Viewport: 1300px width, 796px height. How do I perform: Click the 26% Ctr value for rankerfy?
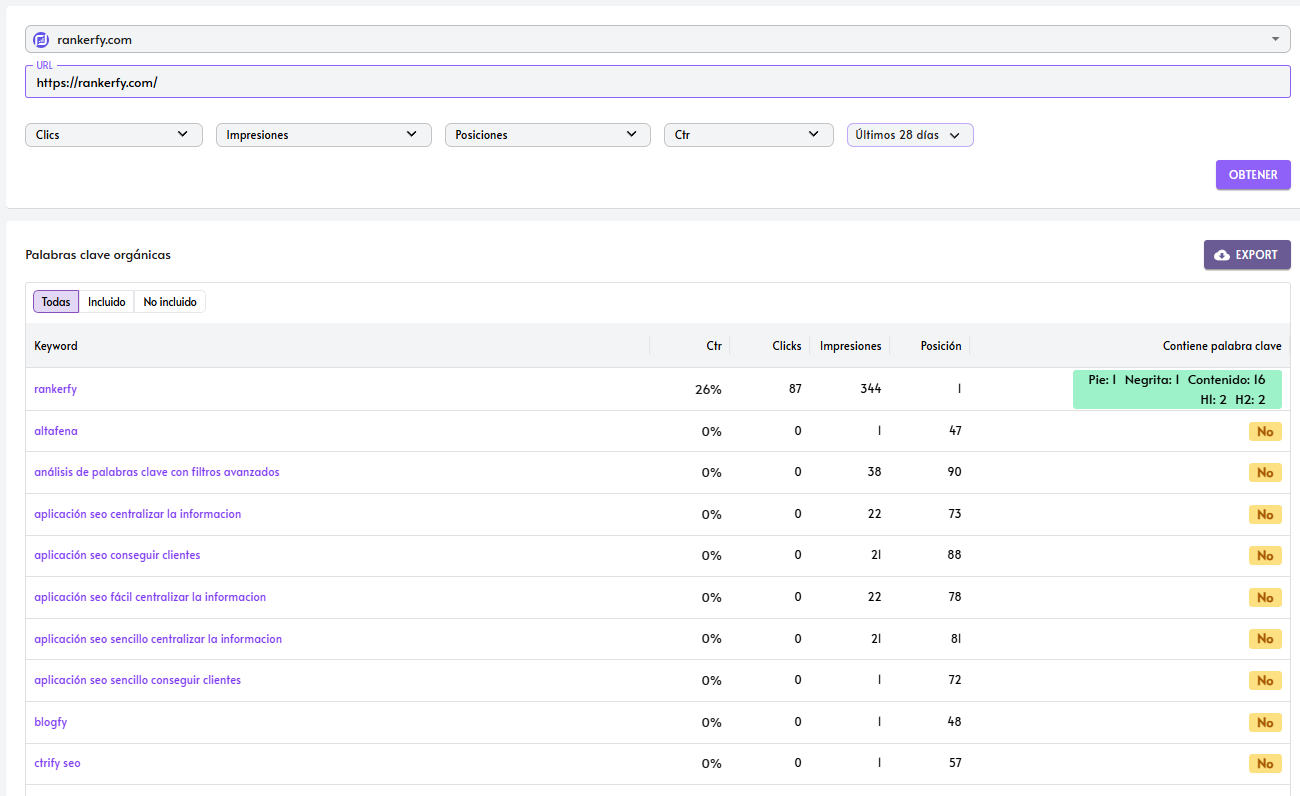click(708, 389)
